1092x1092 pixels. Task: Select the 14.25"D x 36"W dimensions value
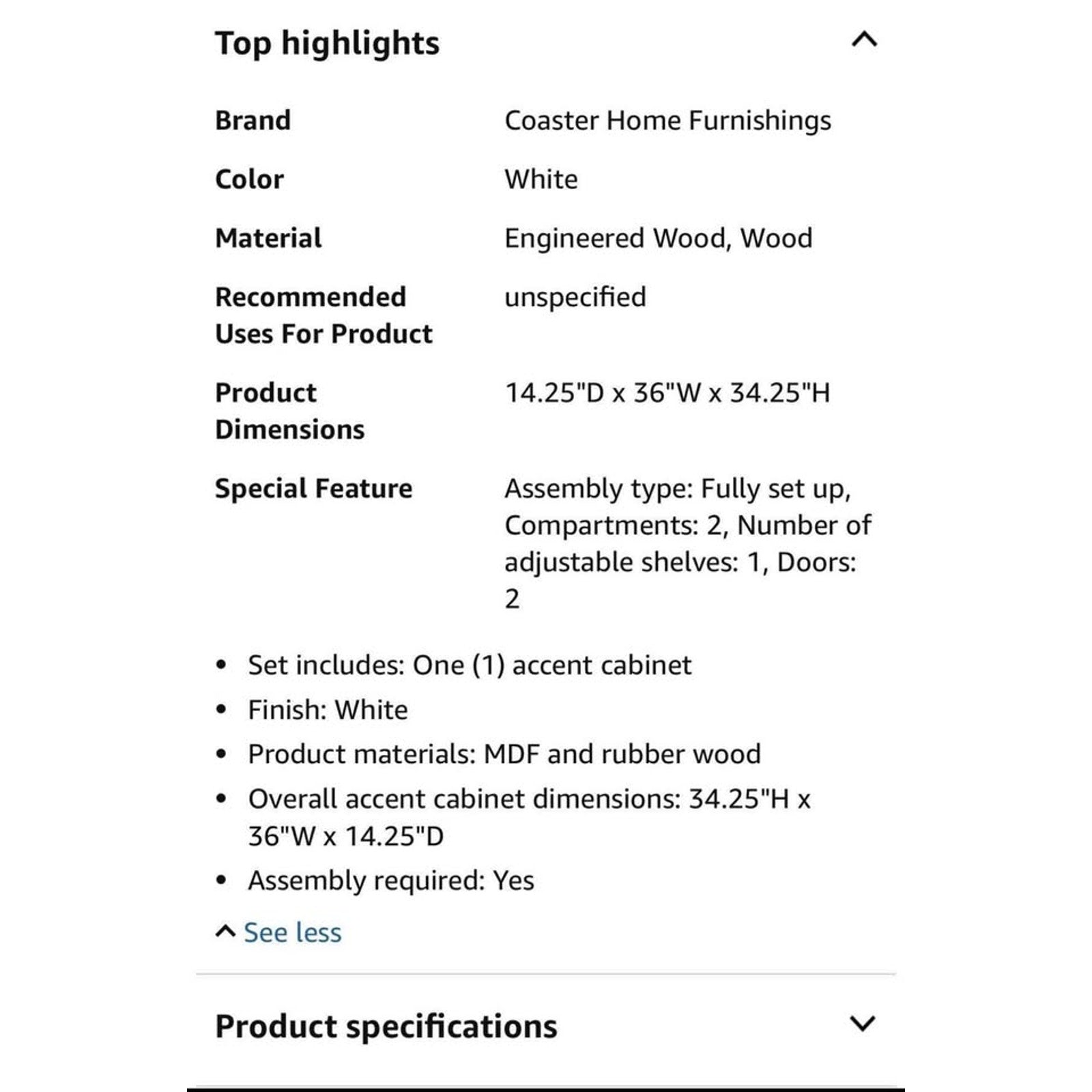[667, 393]
